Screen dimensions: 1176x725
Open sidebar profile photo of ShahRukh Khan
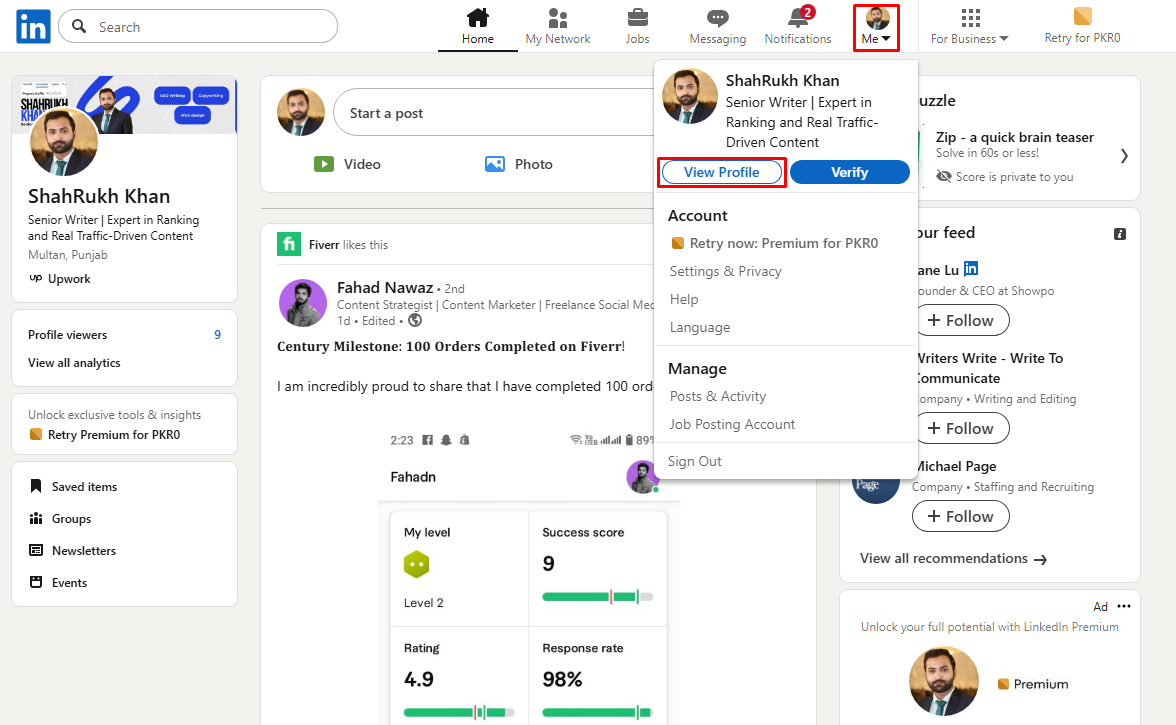point(64,142)
